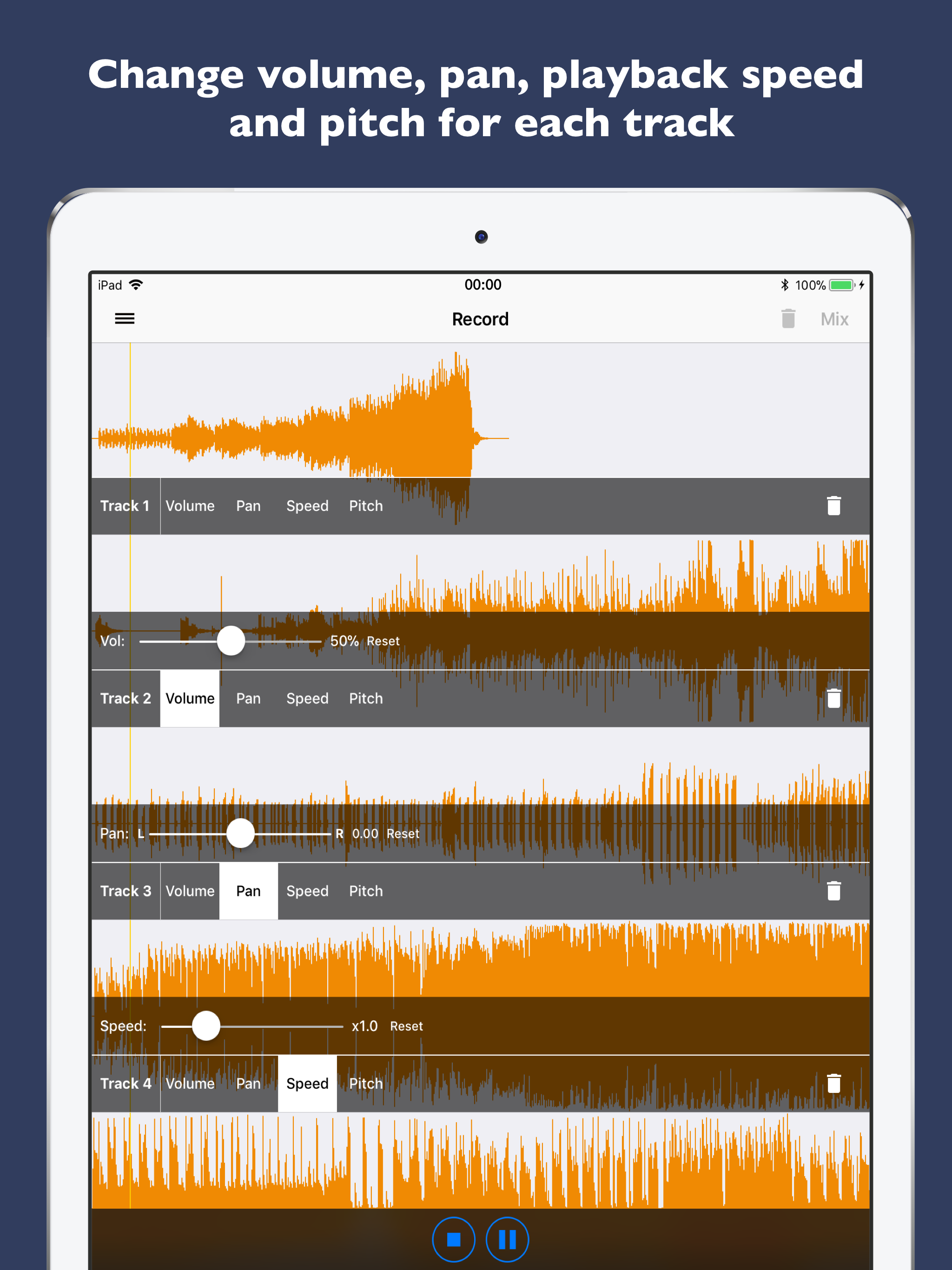Click the top bar trash icon
This screenshot has width=952, height=1270.
788,318
